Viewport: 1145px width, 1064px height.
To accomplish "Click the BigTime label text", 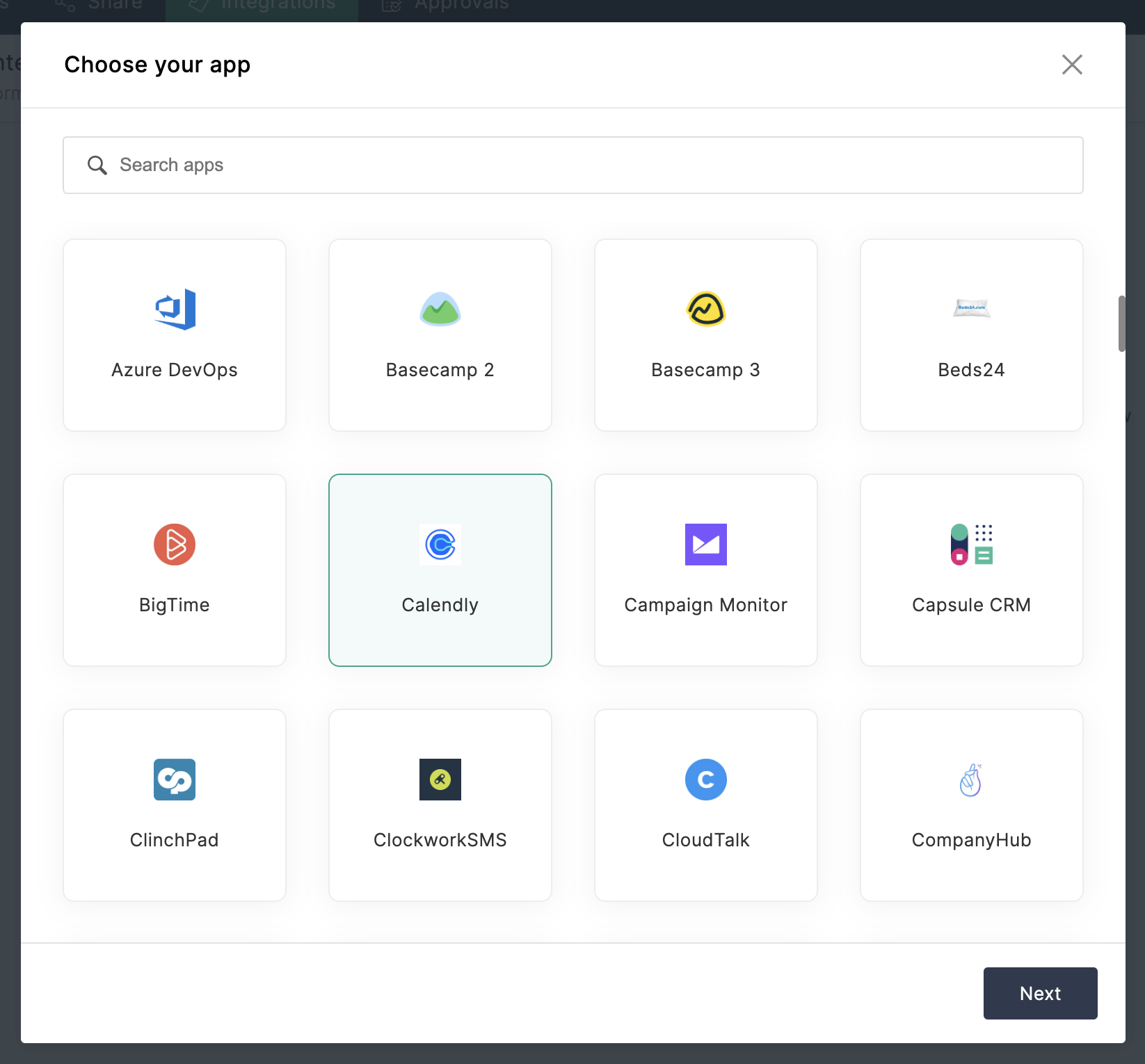I will pos(175,605).
